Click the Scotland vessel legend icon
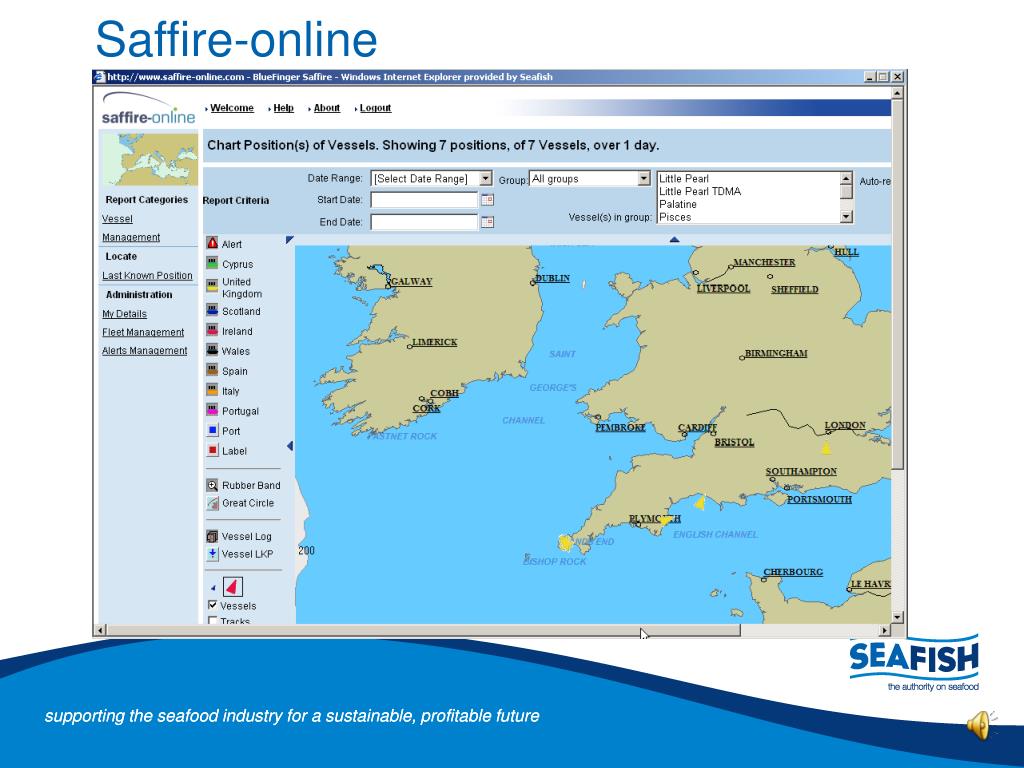1024x768 pixels. pyautogui.click(x=212, y=310)
